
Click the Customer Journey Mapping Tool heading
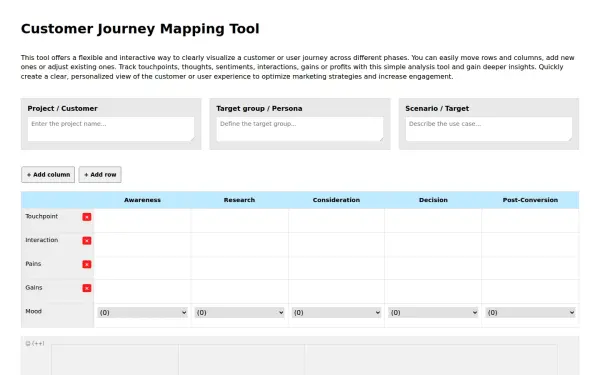140,29
